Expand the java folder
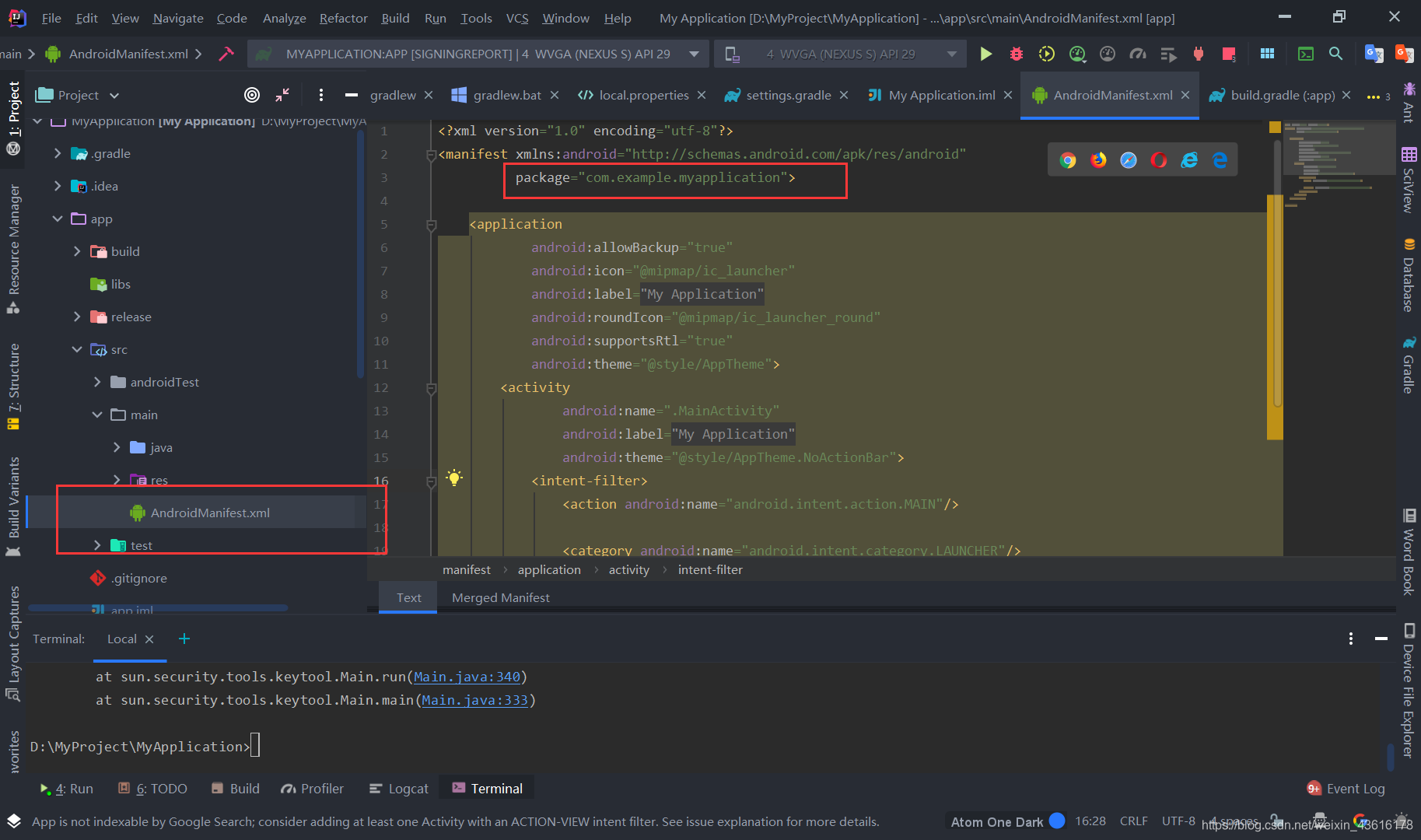The height and width of the screenshot is (840, 1421). (116, 447)
